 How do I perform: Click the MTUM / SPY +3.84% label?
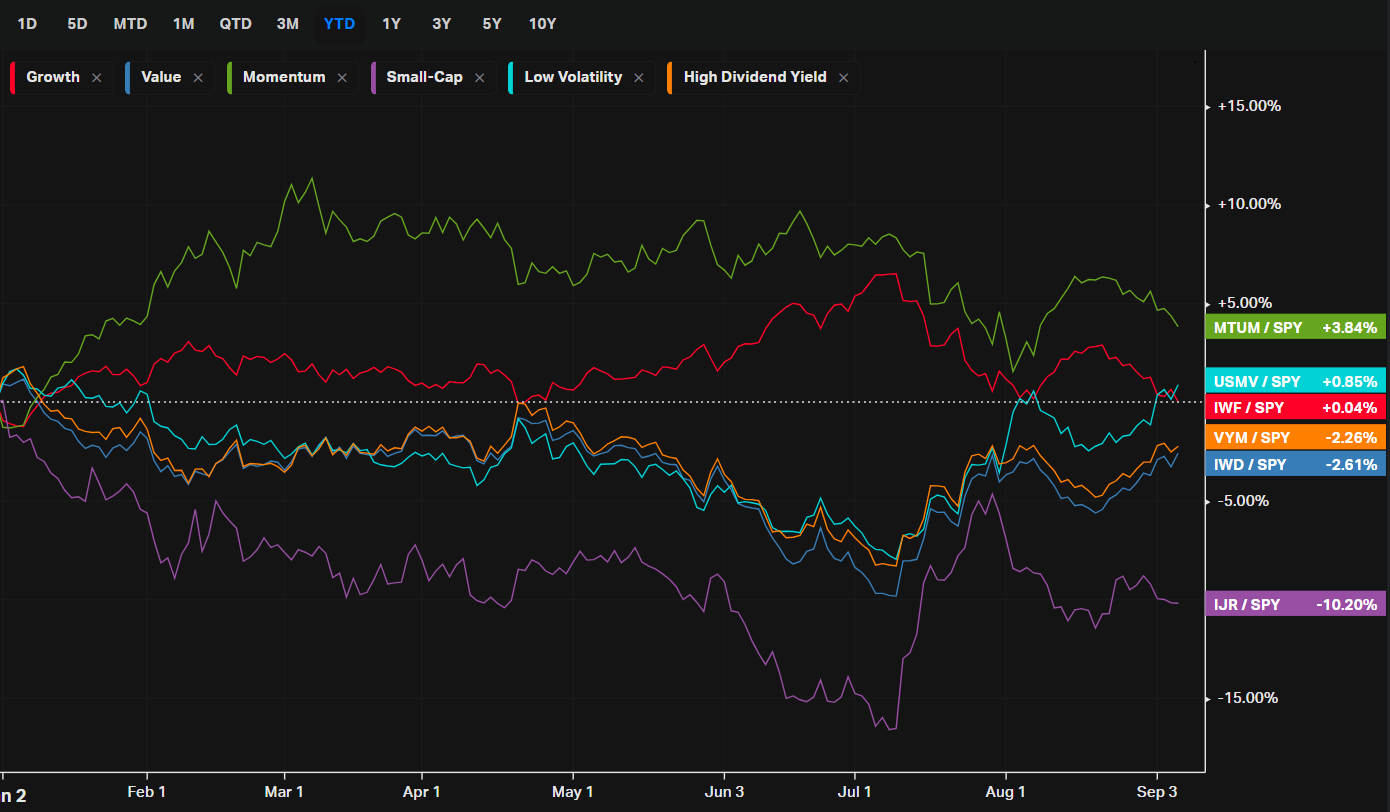point(1296,327)
